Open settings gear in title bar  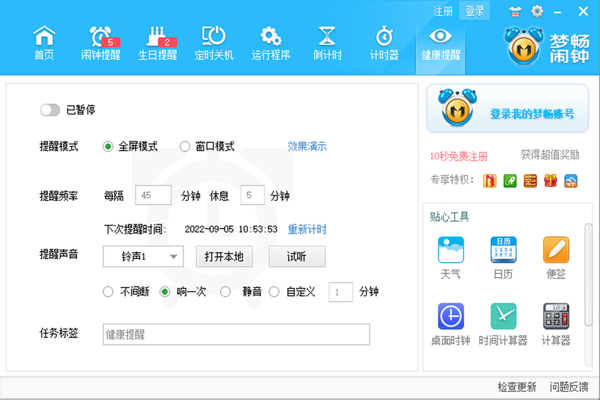pyautogui.click(x=537, y=11)
